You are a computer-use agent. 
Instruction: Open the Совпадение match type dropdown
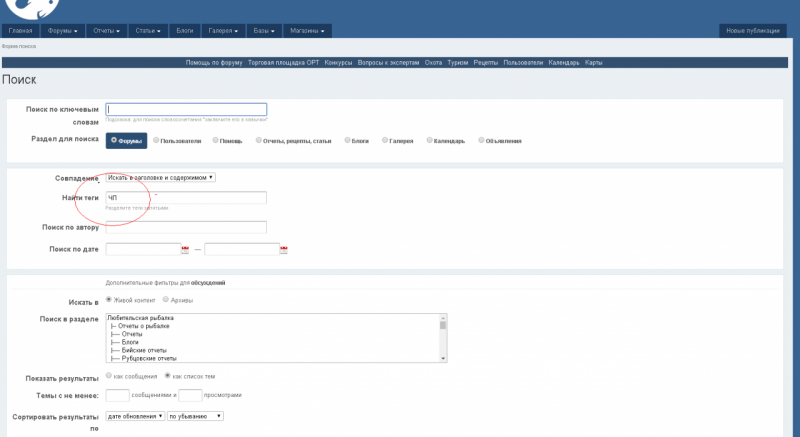[161, 177]
